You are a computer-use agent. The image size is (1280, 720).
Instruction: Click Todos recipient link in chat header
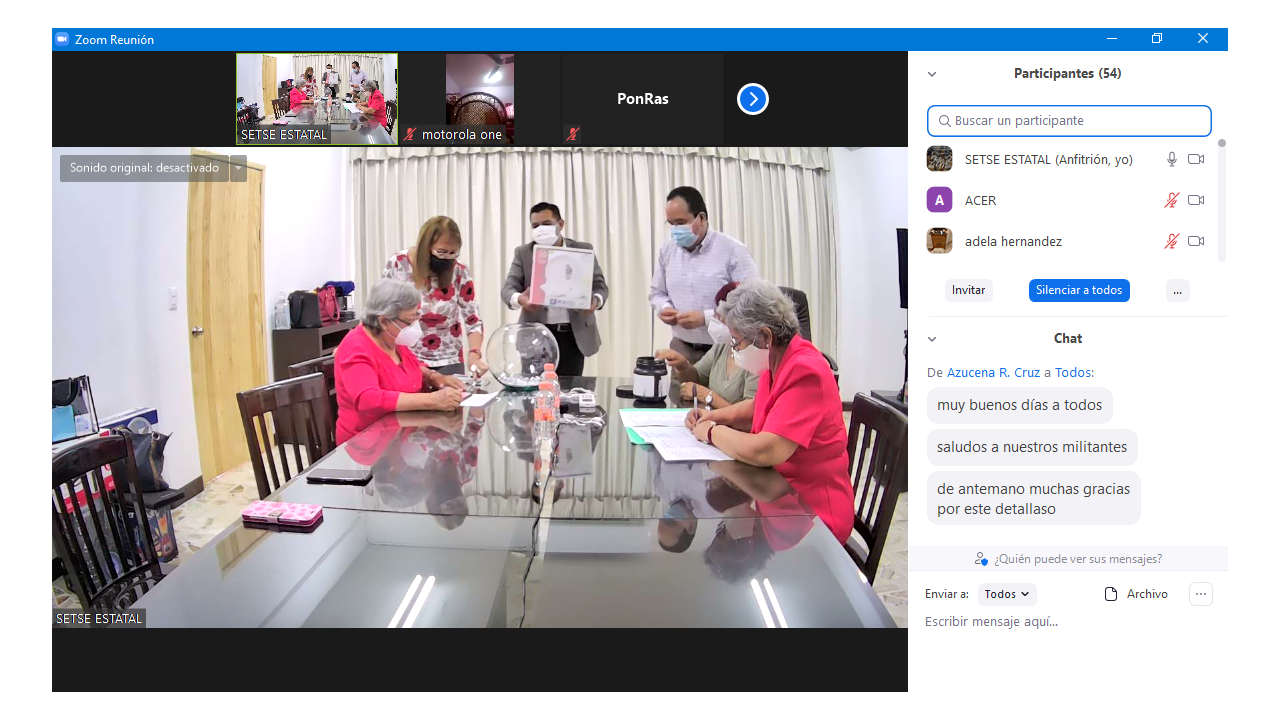[1074, 372]
